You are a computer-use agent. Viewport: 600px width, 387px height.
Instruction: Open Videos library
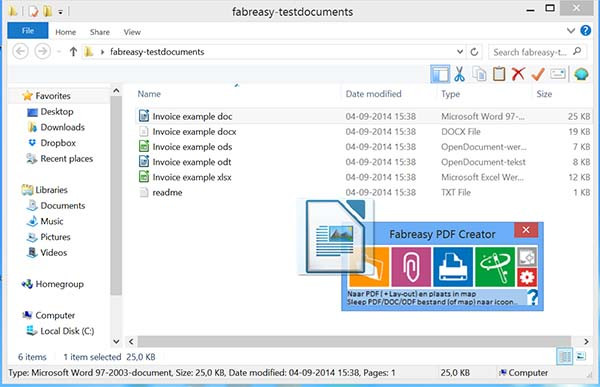pos(47,253)
